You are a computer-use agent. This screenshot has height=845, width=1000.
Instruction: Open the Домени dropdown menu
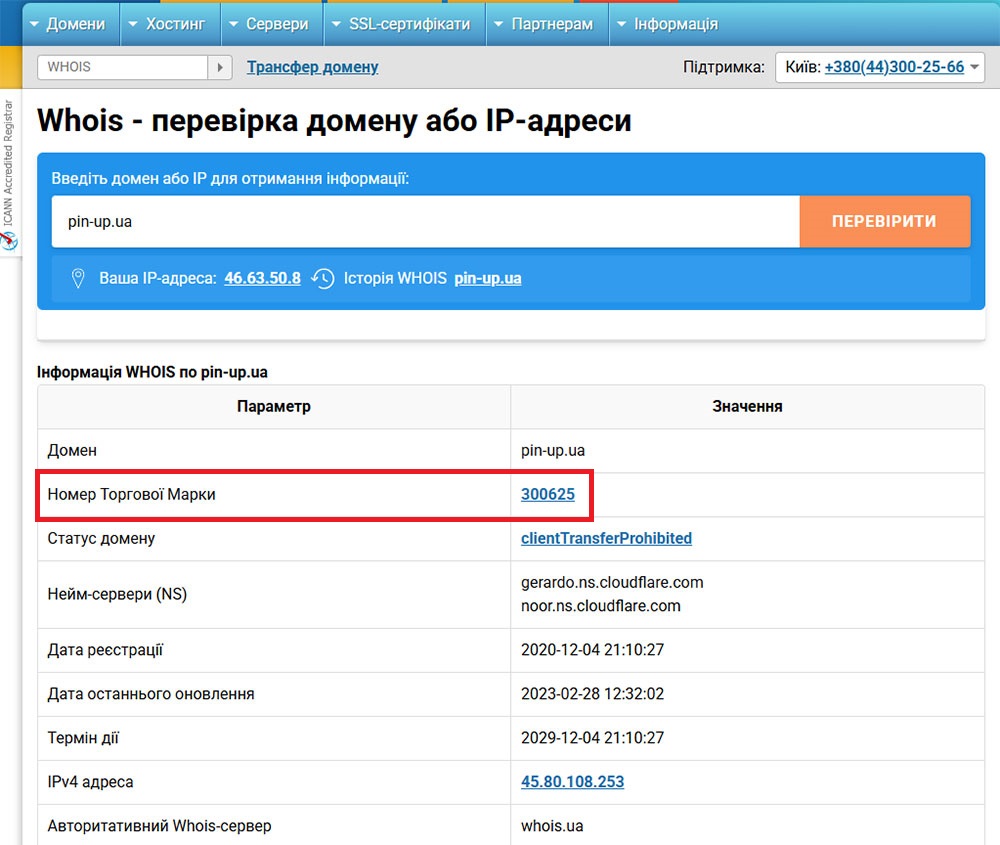point(67,24)
